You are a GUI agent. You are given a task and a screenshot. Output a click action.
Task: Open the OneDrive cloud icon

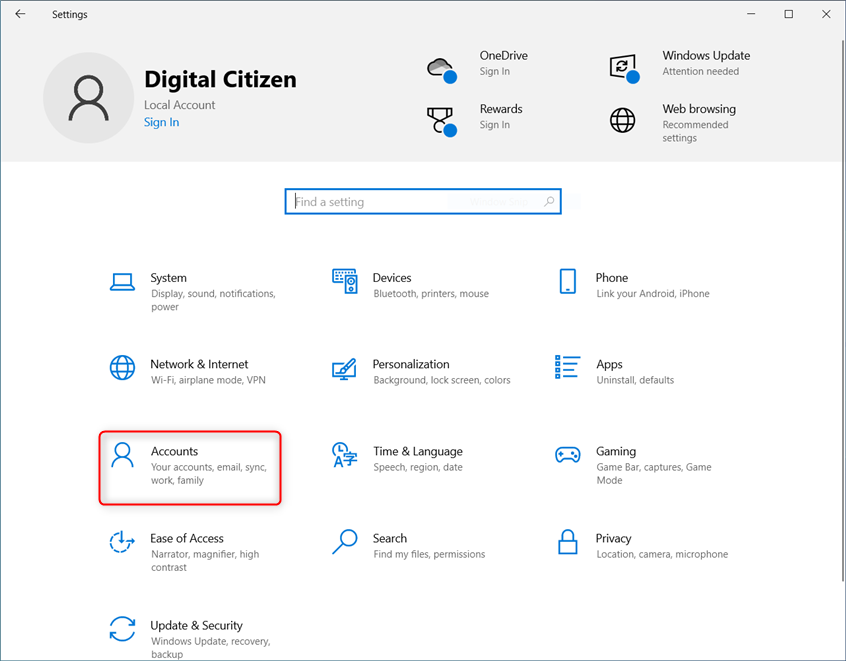coord(442,70)
